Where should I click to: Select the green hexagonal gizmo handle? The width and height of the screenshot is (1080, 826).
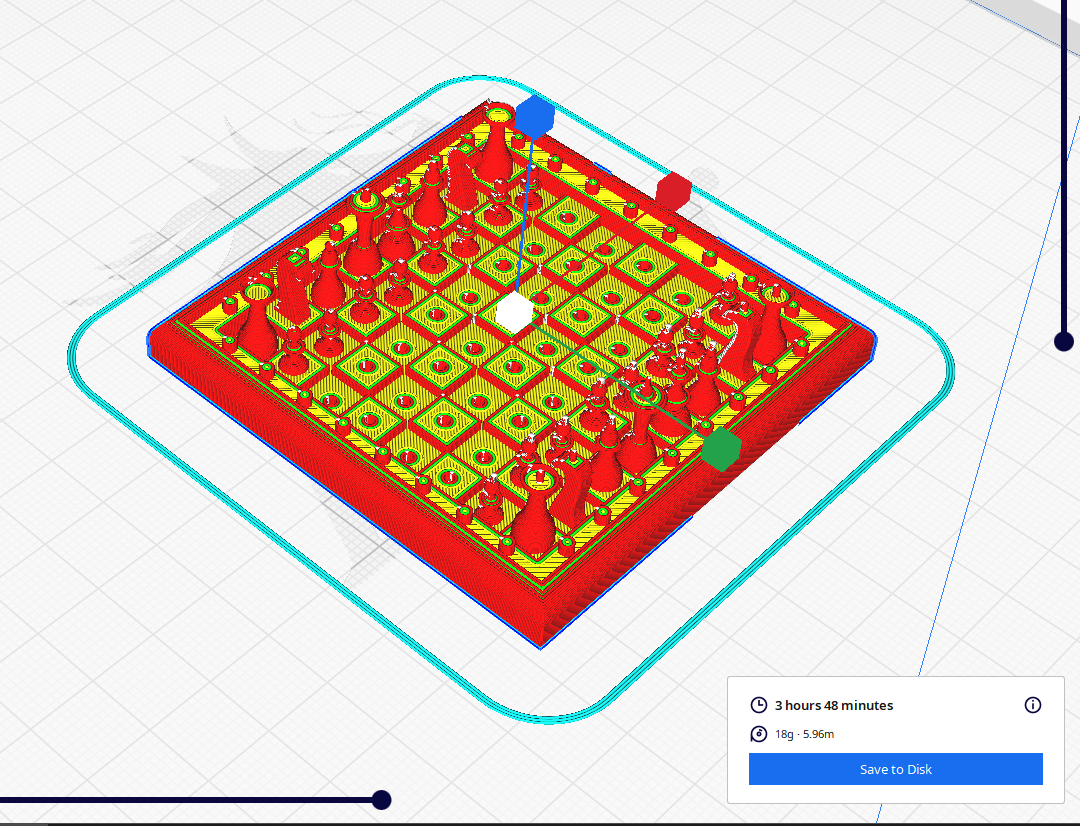click(x=722, y=450)
